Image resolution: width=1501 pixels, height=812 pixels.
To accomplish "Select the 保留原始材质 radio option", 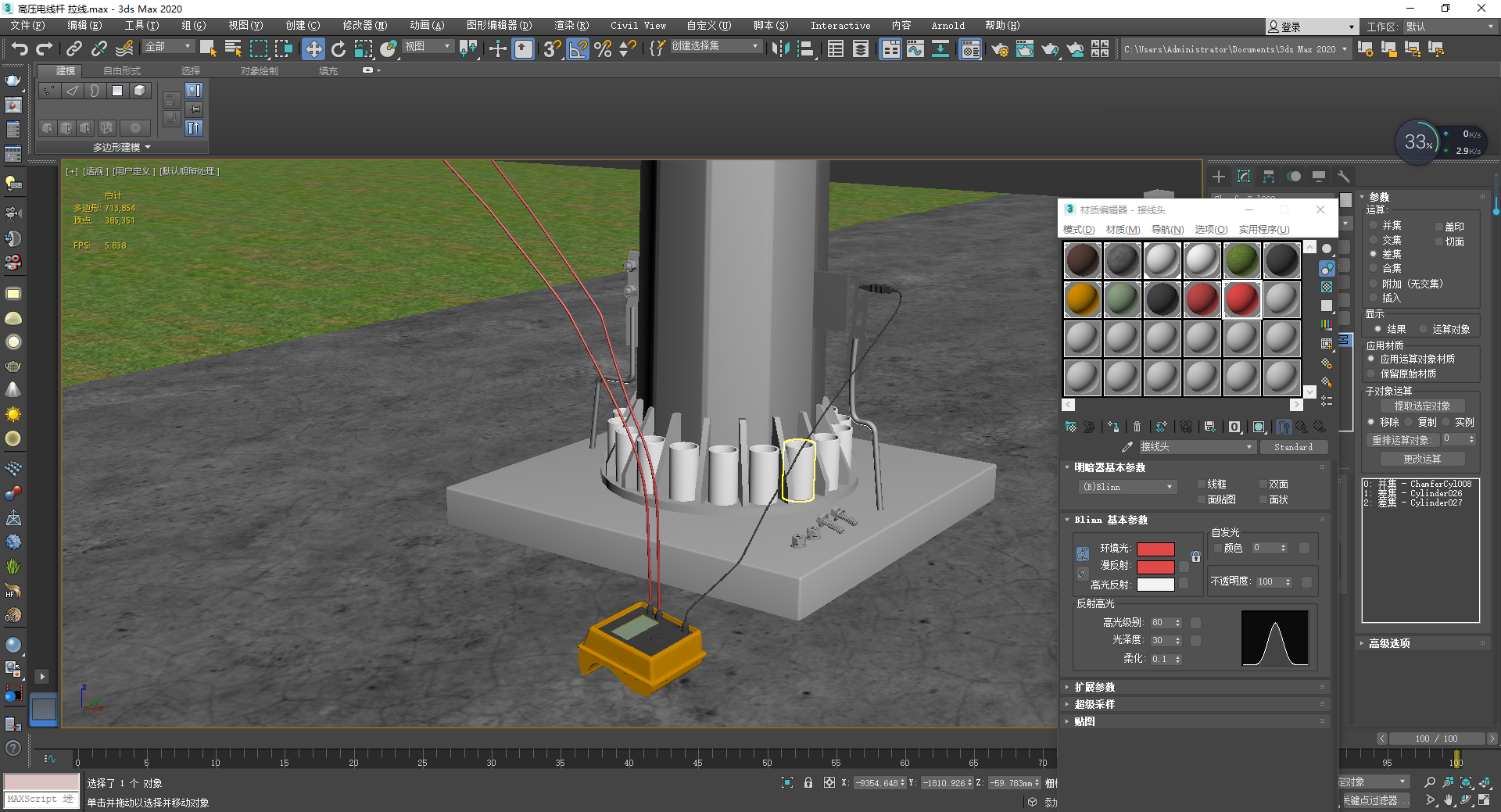I will [1371, 374].
